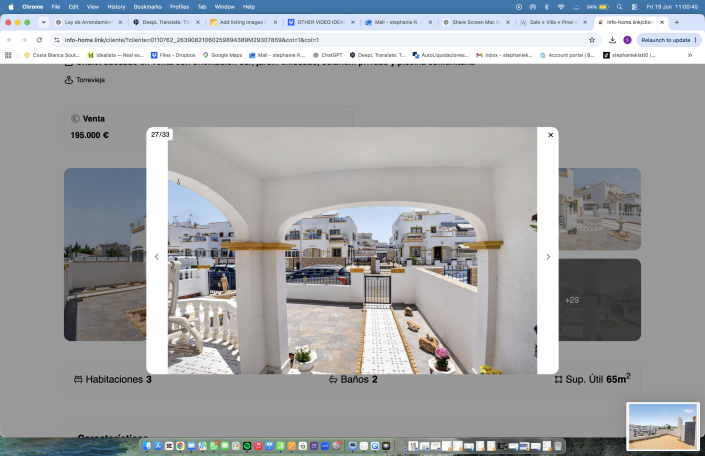705x456 pixels.
Task: Click the 195.000 € price text
Action: (x=89, y=135)
